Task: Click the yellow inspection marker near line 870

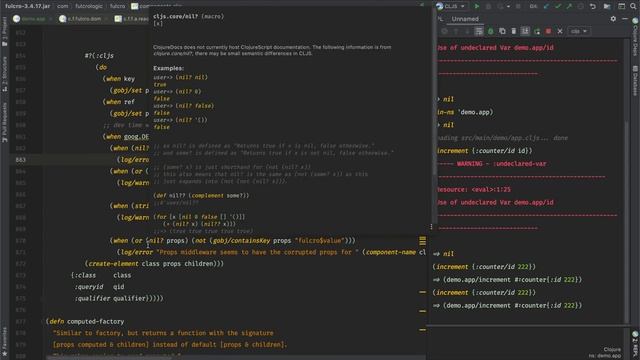Action: pos(422,241)
